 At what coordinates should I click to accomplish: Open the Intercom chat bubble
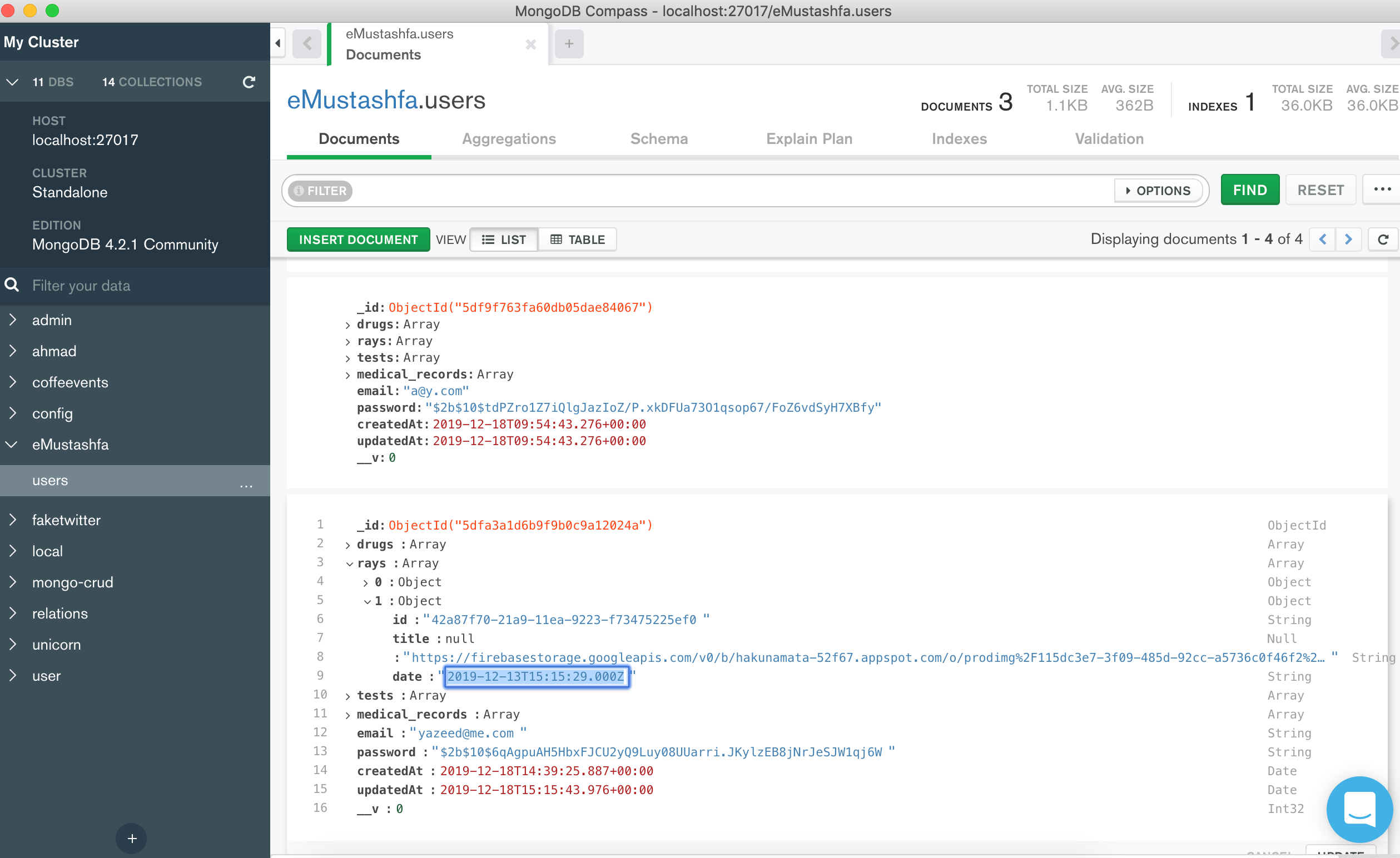point(1359,809)
